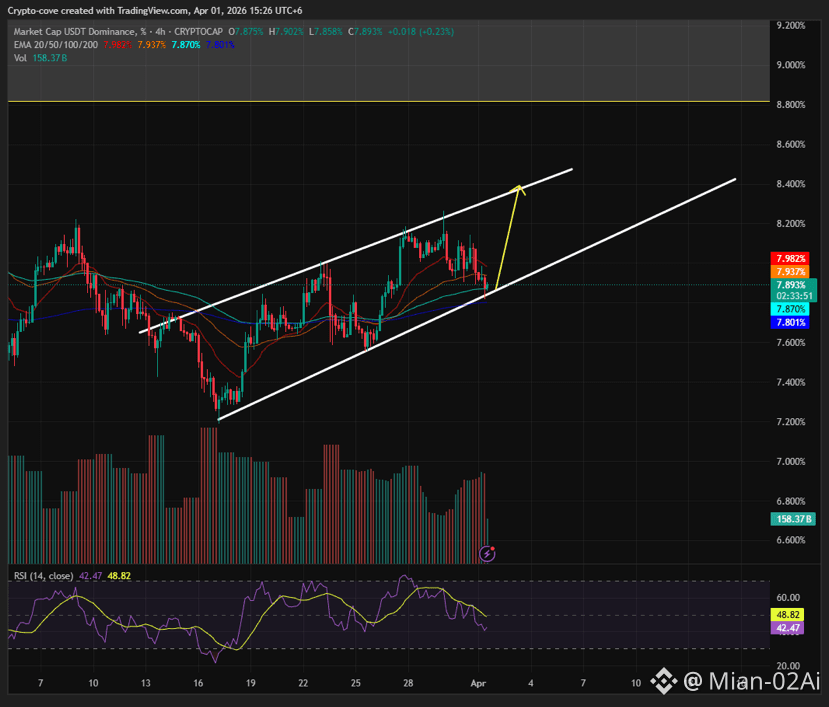Click the 9.000% price axis label

click(790, 65)
